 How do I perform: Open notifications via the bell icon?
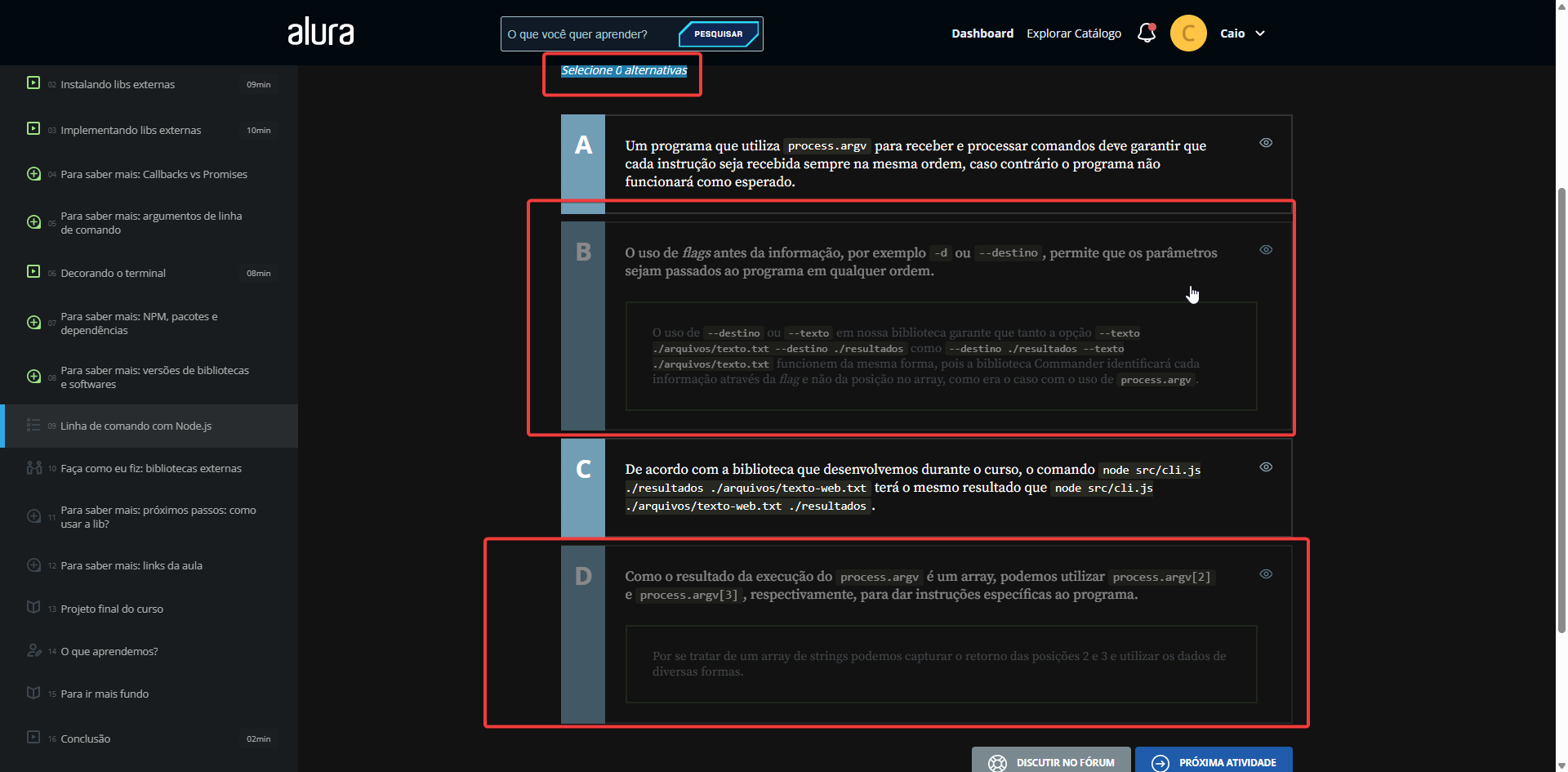1145,33
